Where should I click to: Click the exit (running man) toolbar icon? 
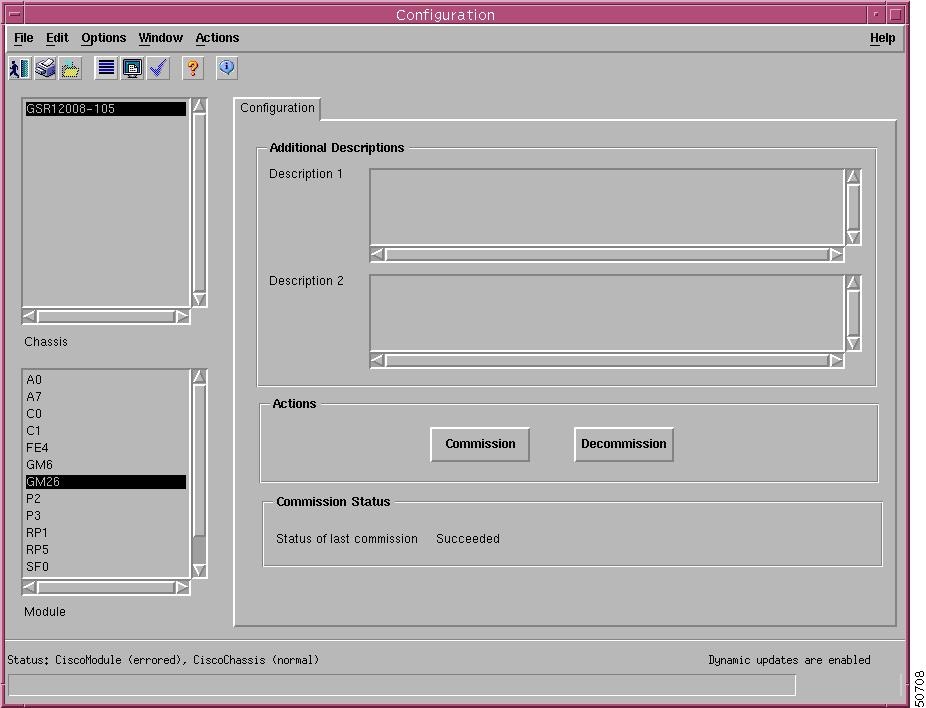[x=19, y=68]
